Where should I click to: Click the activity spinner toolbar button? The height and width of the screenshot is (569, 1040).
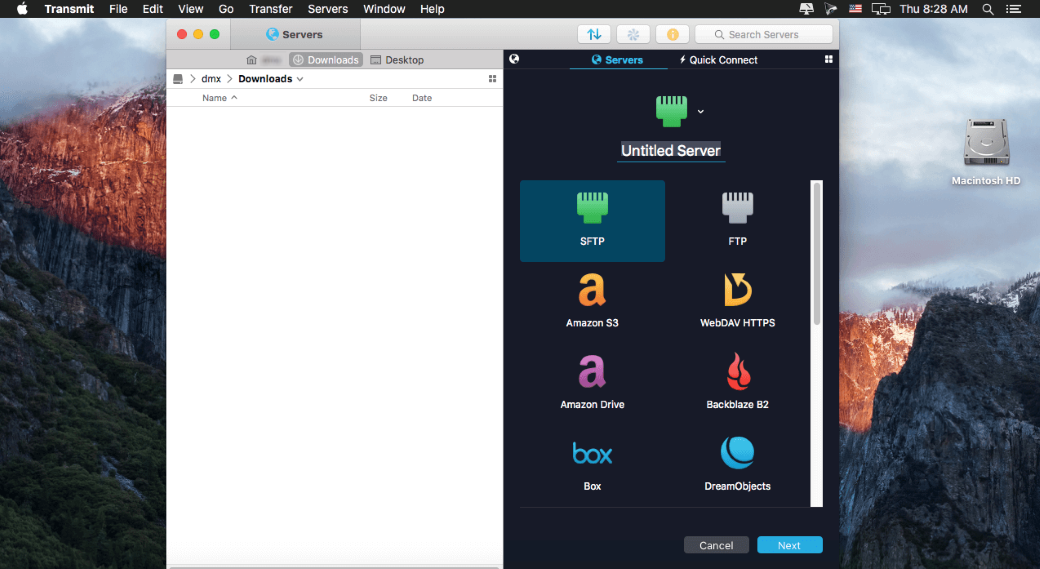[x=633, y=34]
